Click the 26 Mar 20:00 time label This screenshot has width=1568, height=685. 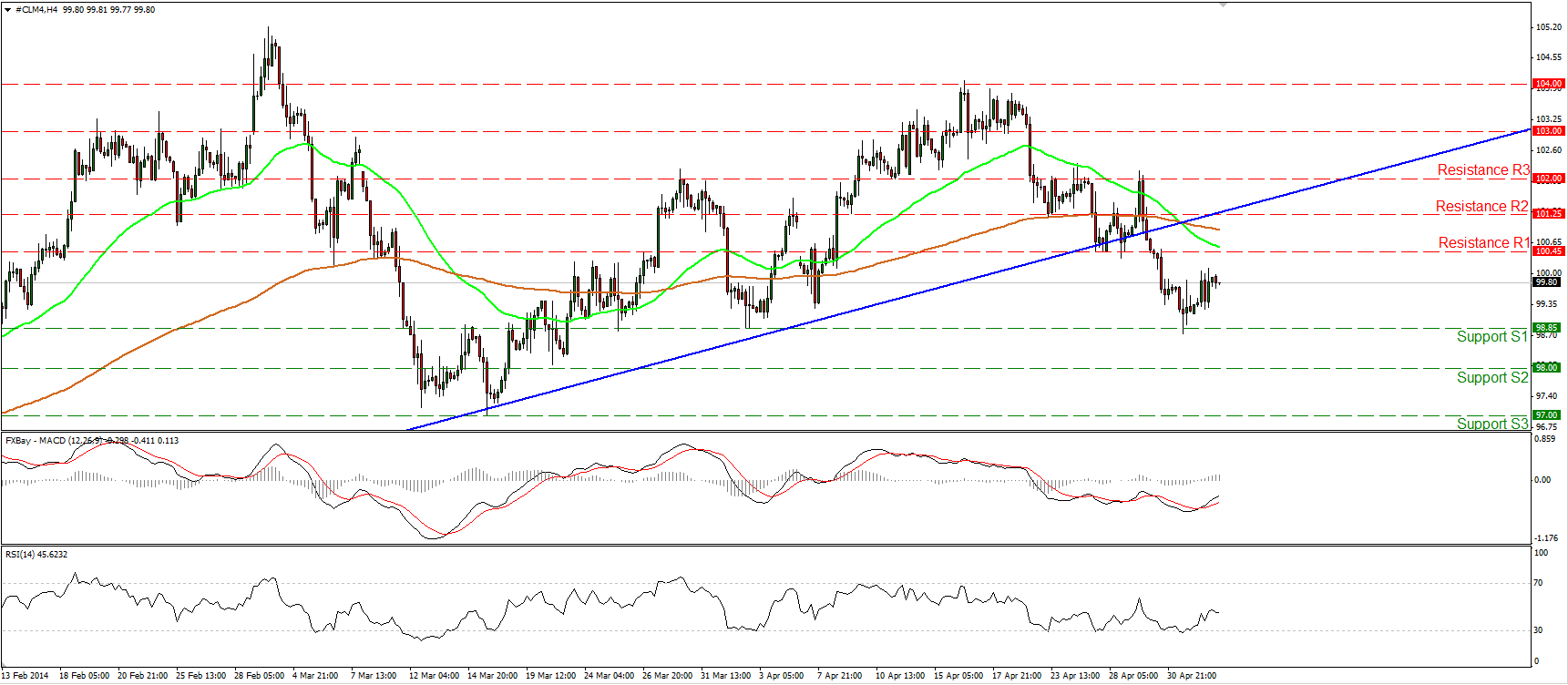(668, 676)
